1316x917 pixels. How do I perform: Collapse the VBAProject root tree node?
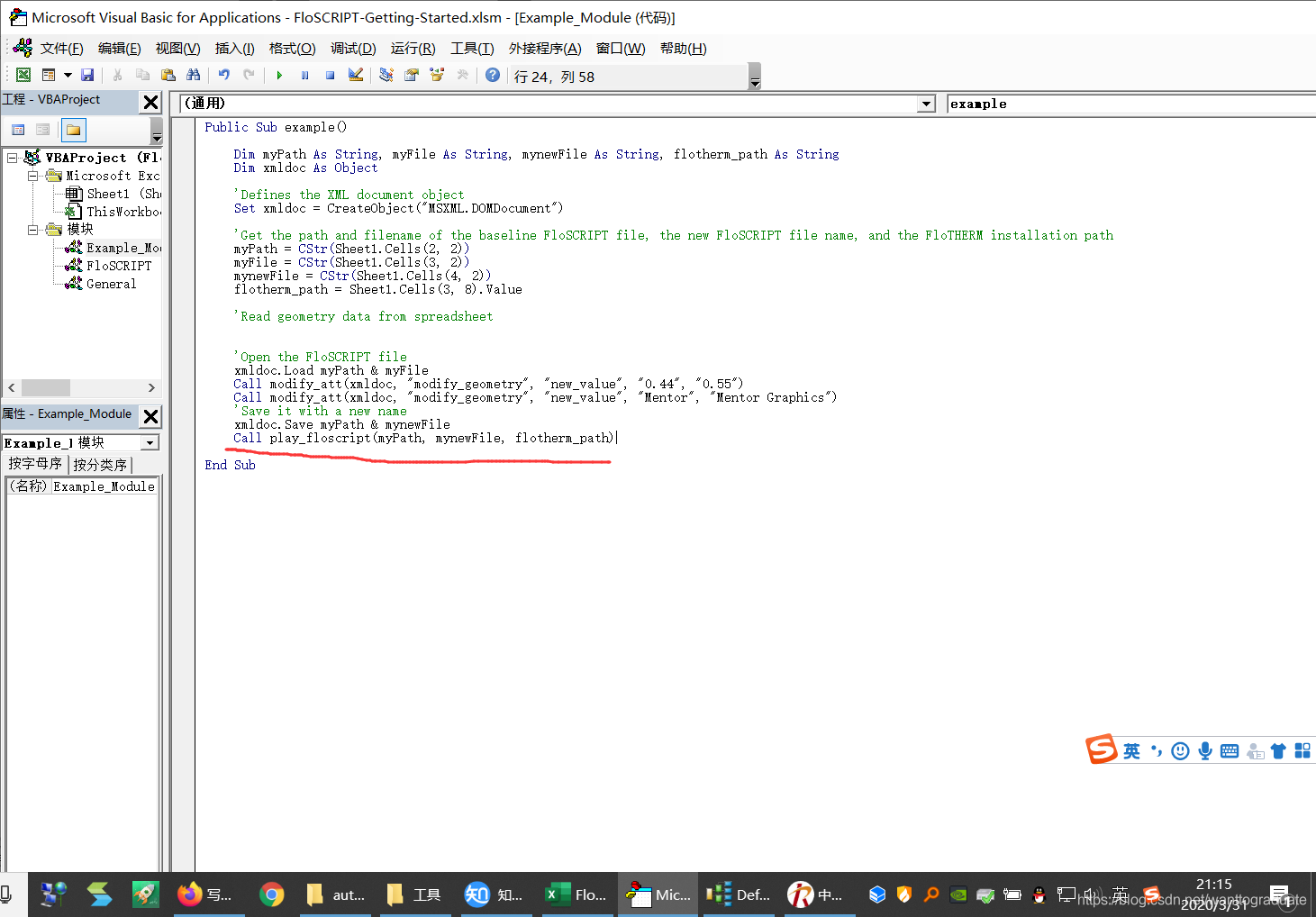12,158
